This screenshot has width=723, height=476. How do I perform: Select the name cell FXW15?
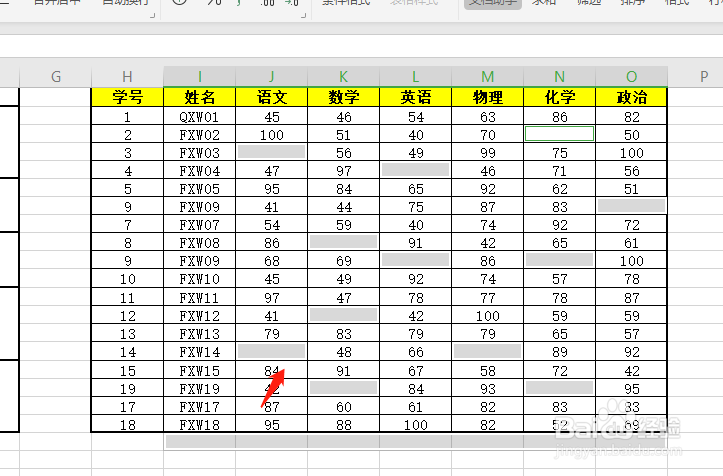point(200,370)
